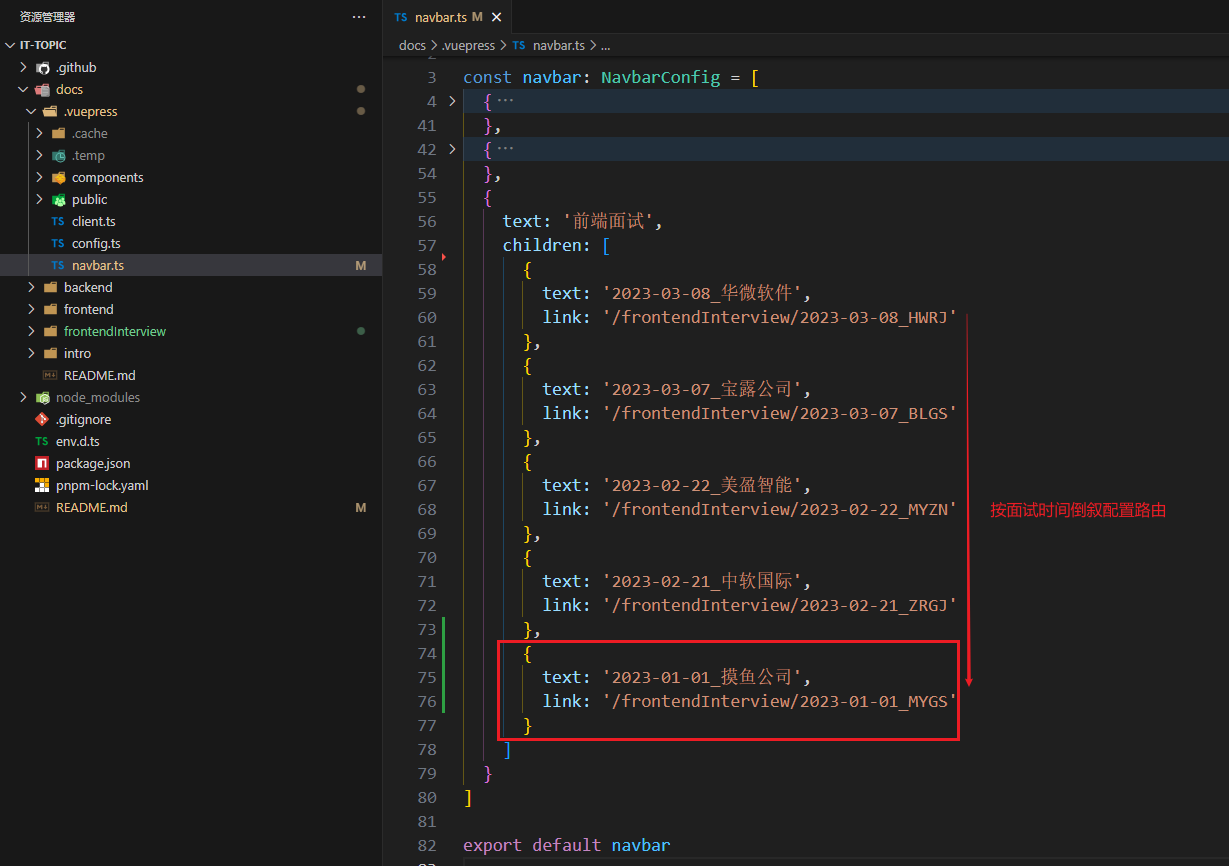Image resolution: width=1229 pixels, height=866 pixels.
Task: Expand the frontendInterview folder
Action: [x=31, y=332]
